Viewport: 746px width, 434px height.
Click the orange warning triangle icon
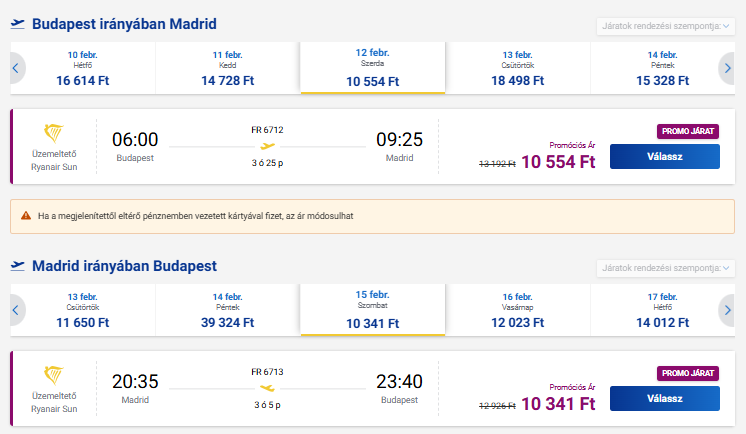[26, 216]
